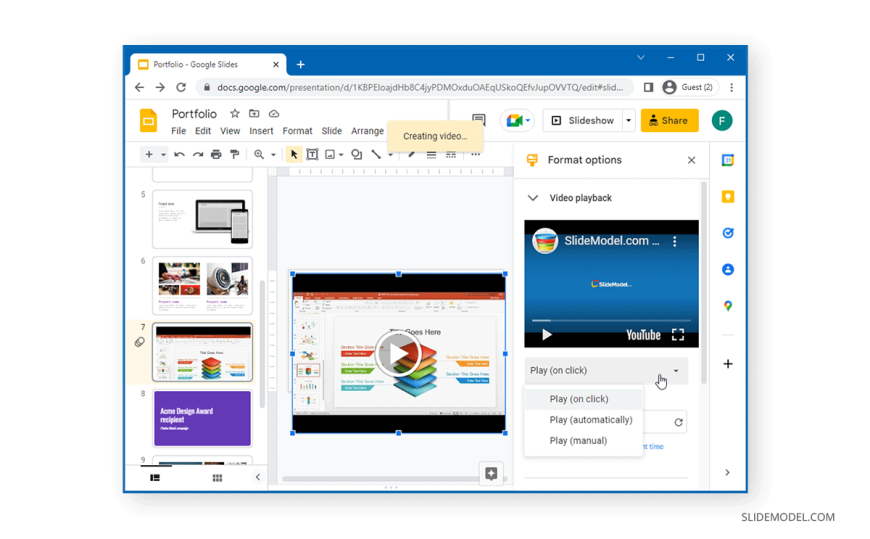
Task: Open the Format menu
Action: click(x=297, y=131)
